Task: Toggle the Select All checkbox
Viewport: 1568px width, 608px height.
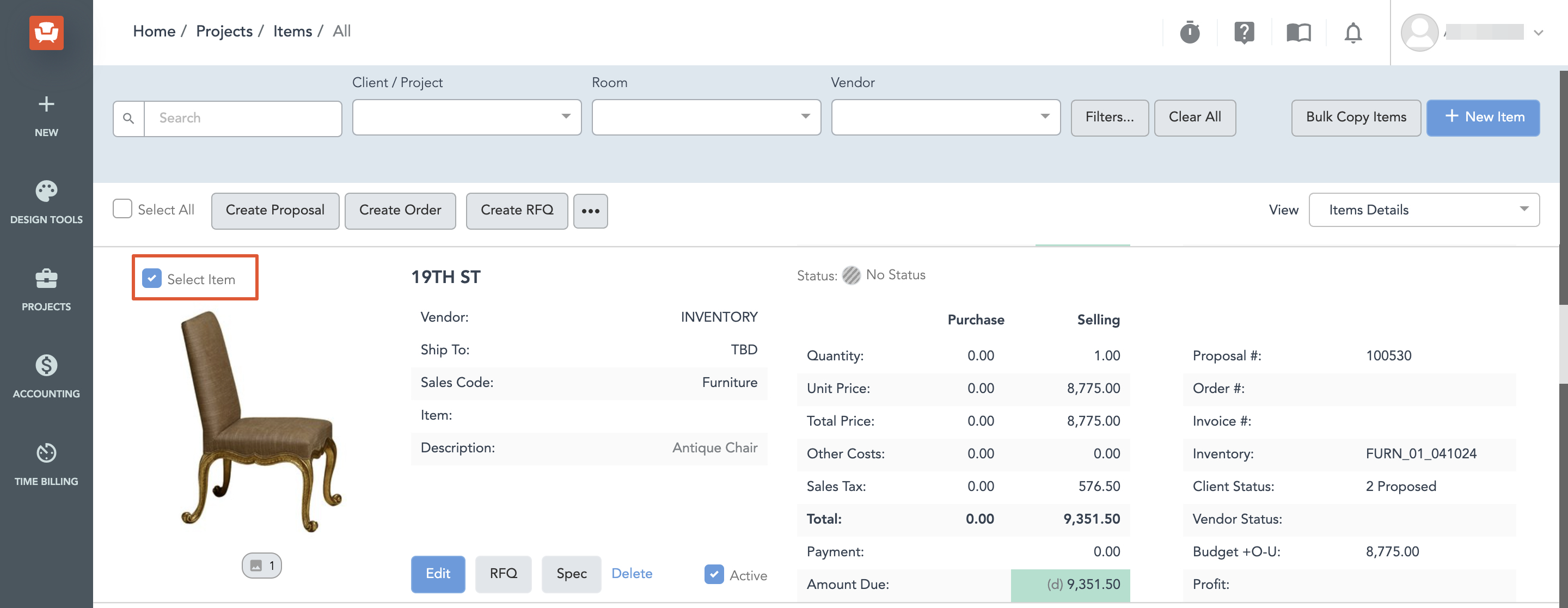Action: tap(122, 209)
